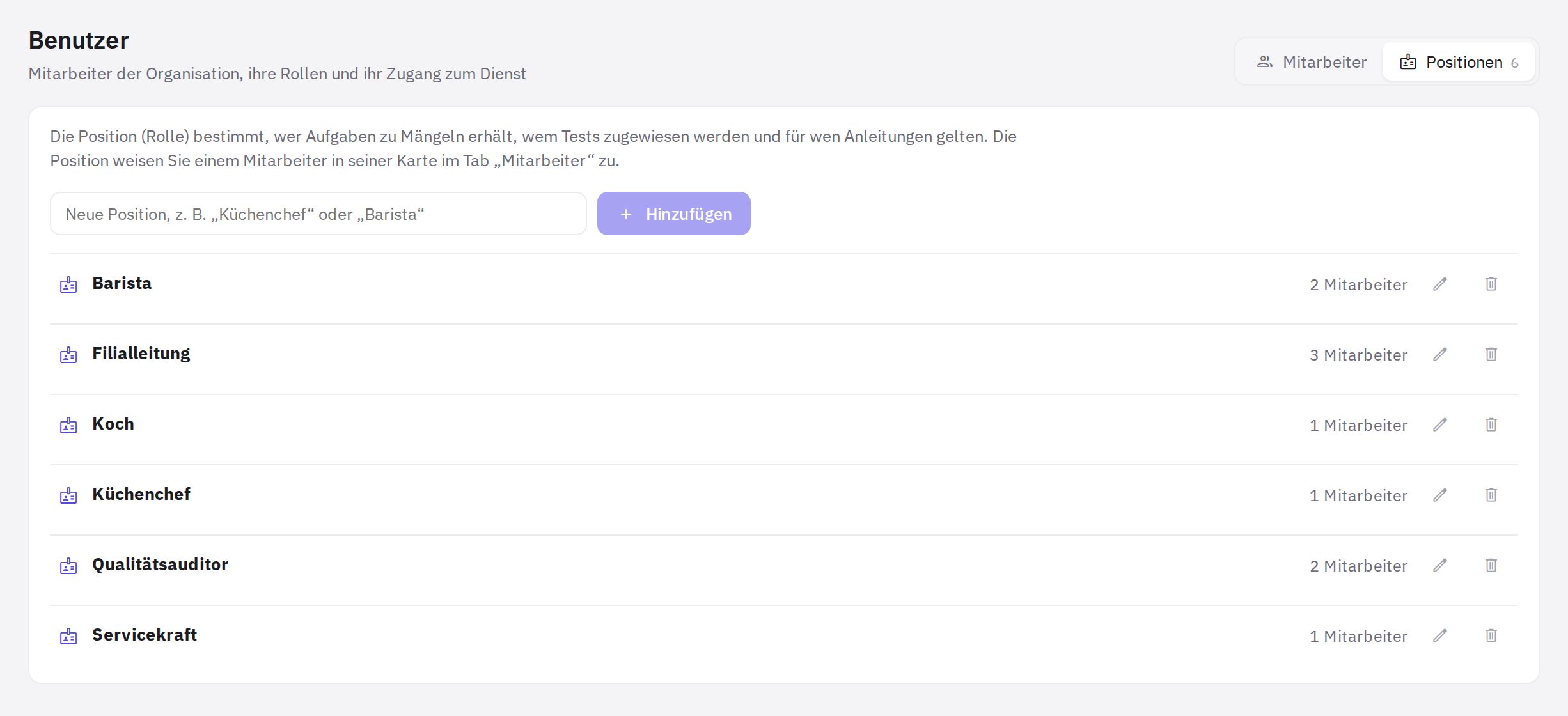The width and height of the screenshot is (1568, 716).
Task: Click '2 Mitarbeiter' in the Qualitätsauditor row
Action: pyautogui.click(x=1358, y=566)
